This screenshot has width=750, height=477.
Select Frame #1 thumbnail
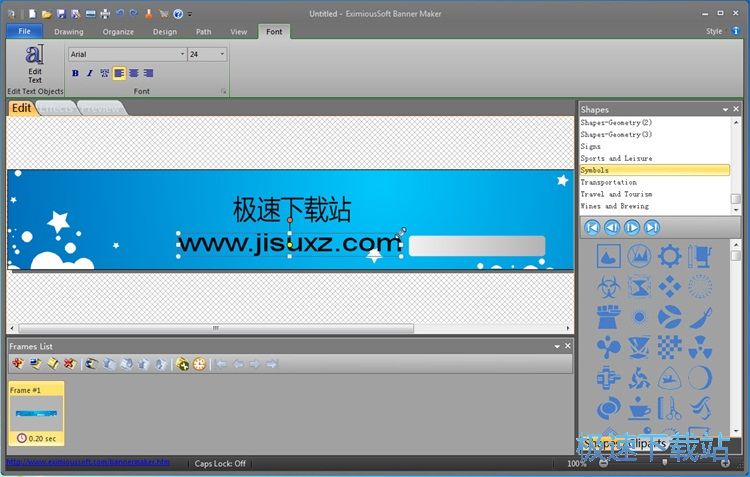click(x=36, y=412)
